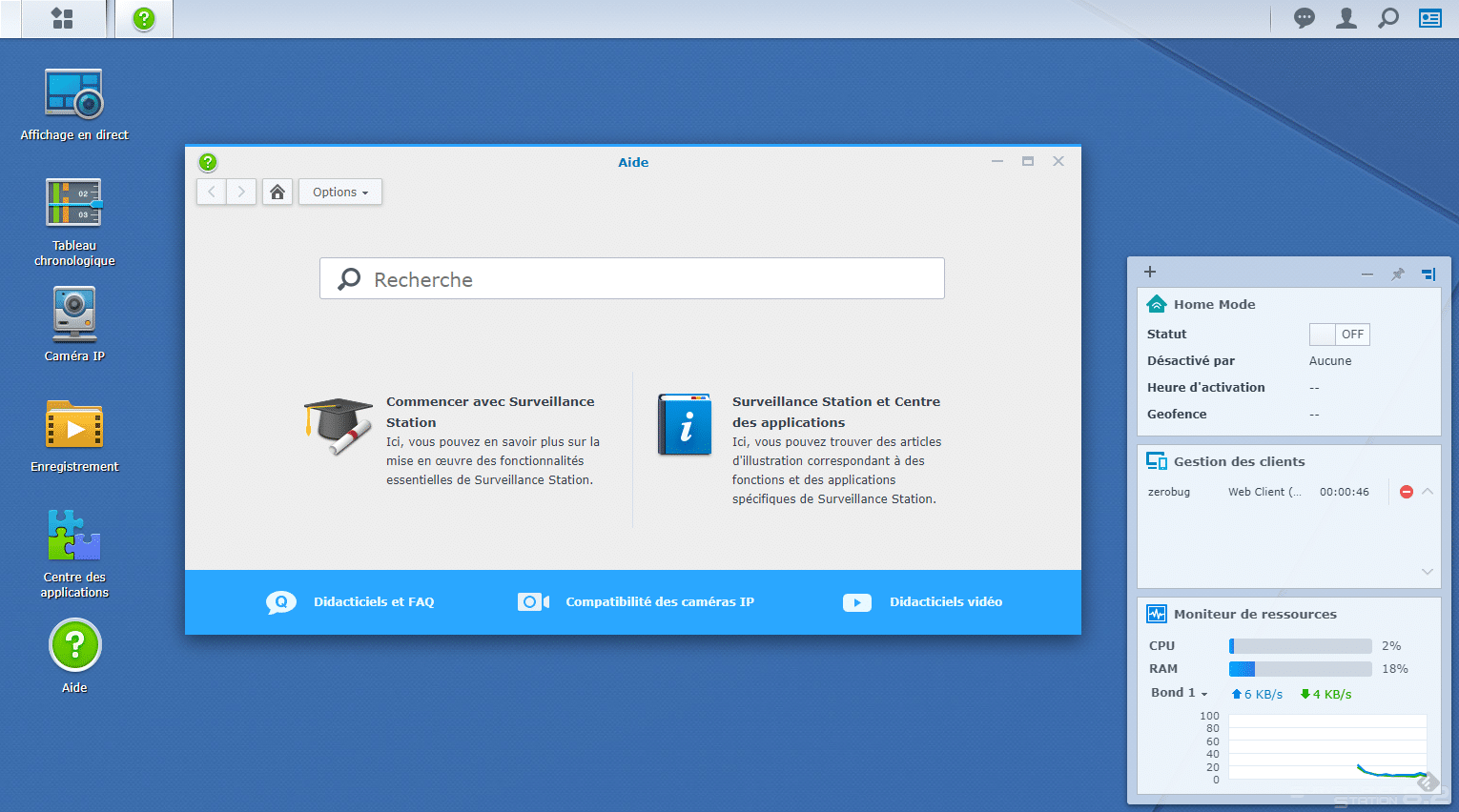Click the Didacticiels et FAQ bubble icon
The width and height of the screenshot is (1459, 812).
pyautogui.click(x=281, y=602)
